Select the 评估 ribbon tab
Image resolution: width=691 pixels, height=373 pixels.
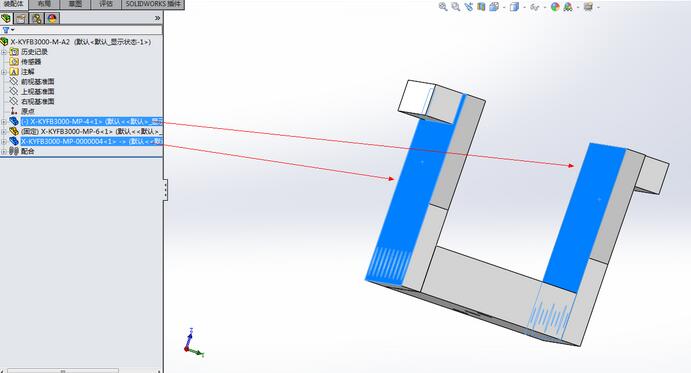[106, 4]
